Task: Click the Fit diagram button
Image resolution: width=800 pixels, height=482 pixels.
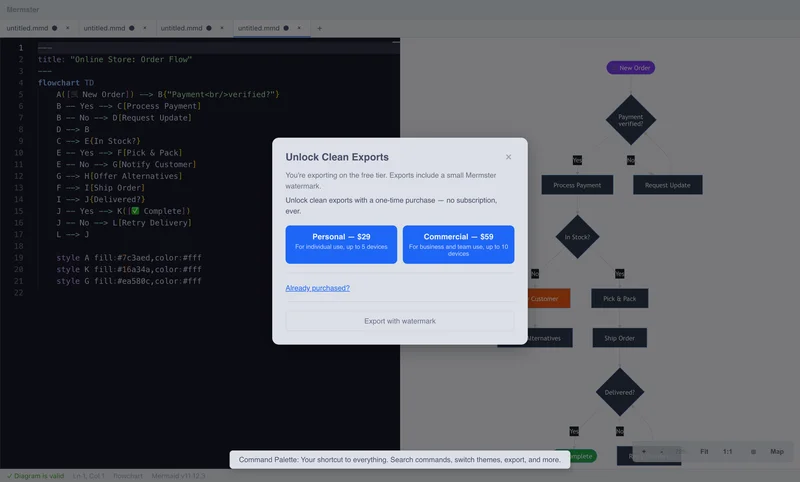Action: click(704, 451)
